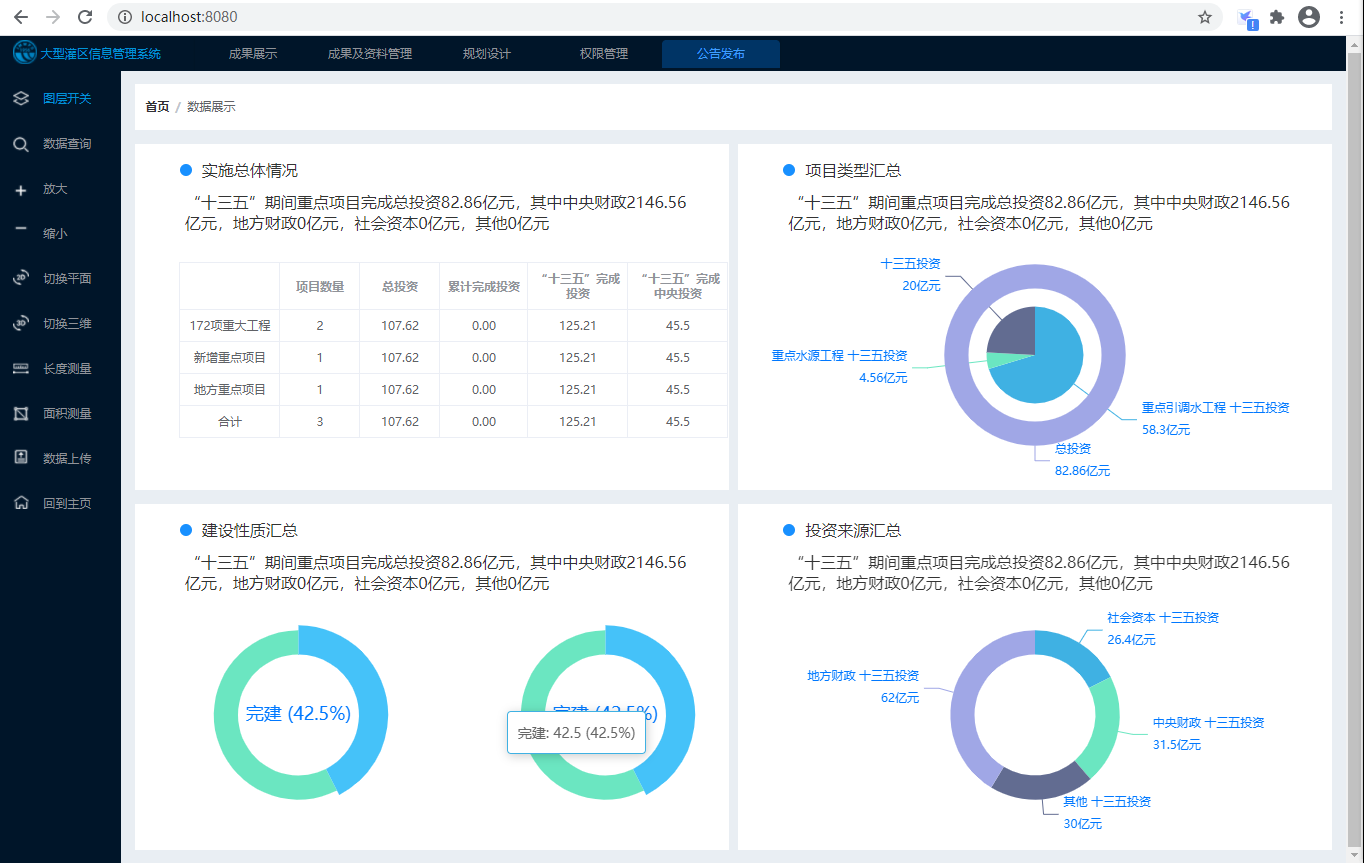The image size is (1364, 863).
Task: Click the 26.4亿元 chart label
Action: pos(1131,640)
